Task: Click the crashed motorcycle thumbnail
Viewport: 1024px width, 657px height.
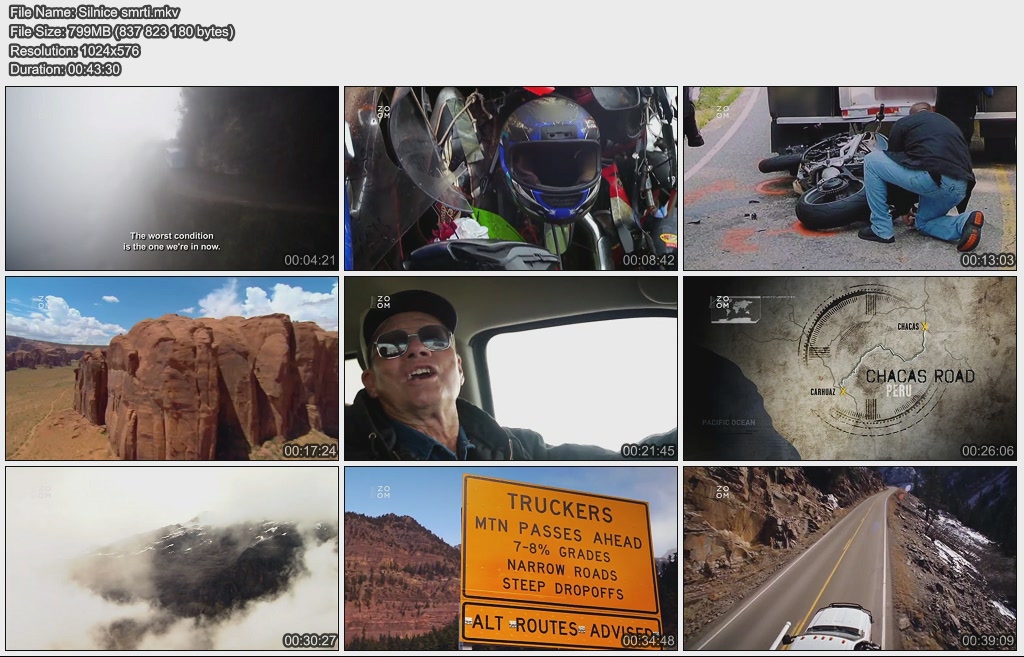Action: (849, 178)
